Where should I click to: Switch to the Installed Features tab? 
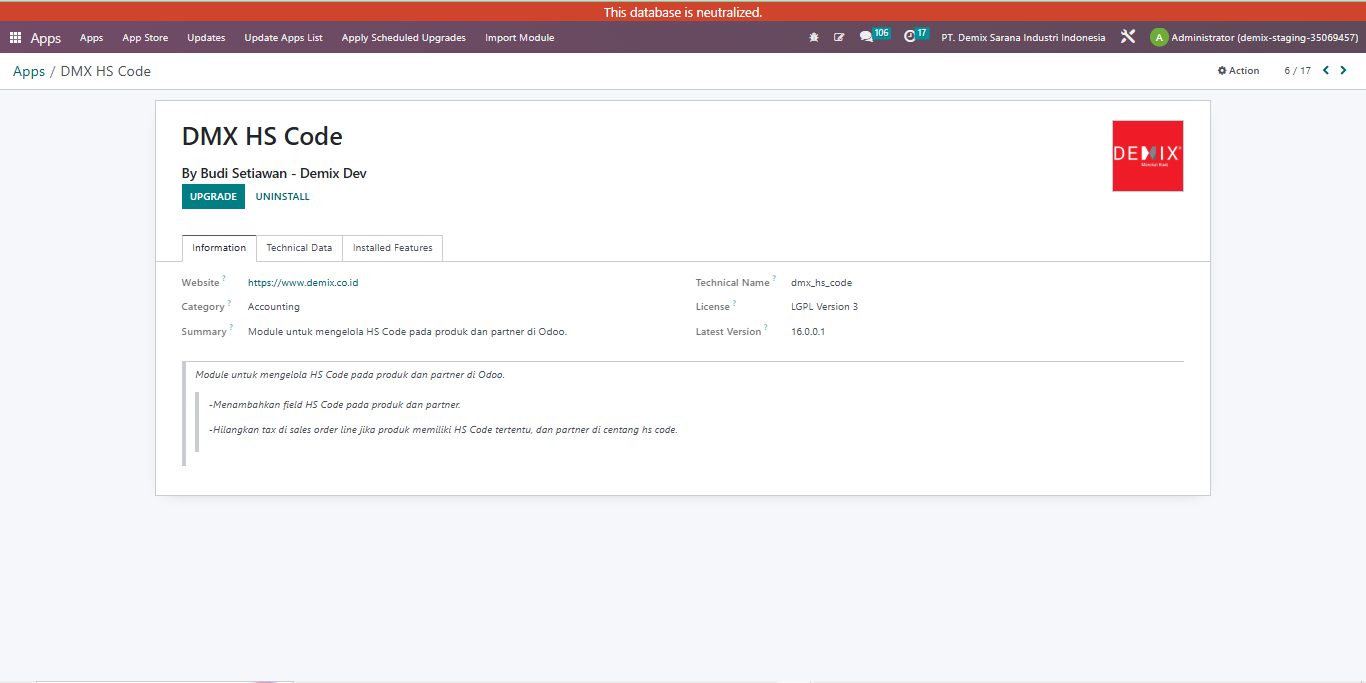(392, 248)
